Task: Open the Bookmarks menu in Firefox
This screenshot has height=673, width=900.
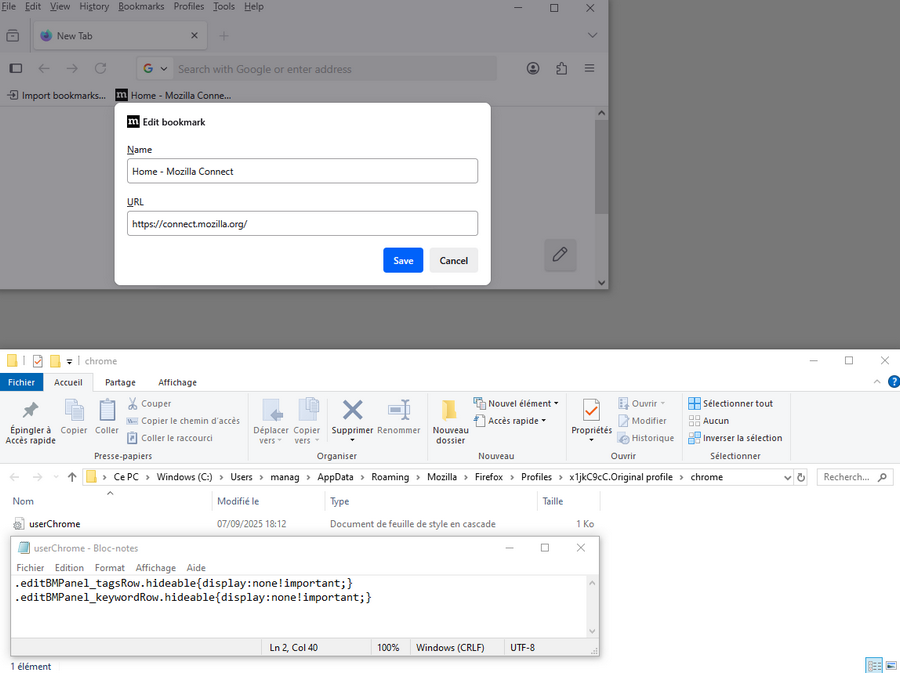Action: tap(141, 6)
